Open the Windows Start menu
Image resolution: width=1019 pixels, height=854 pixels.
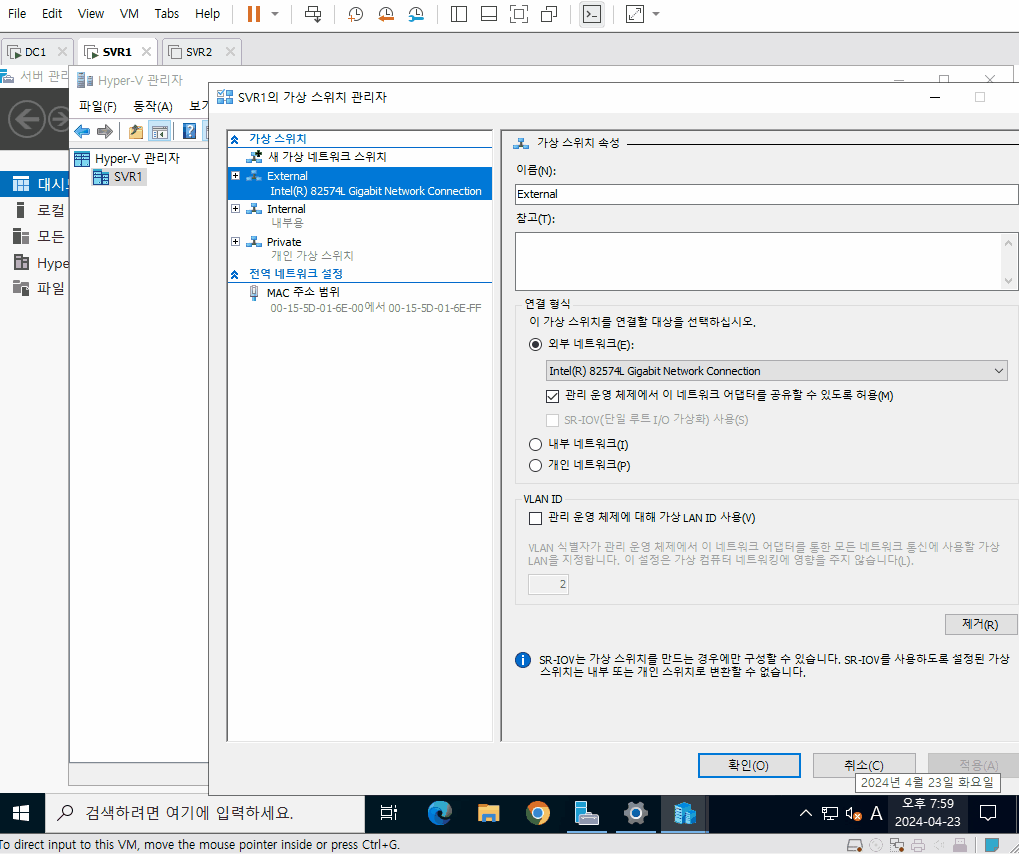[21, 813]
